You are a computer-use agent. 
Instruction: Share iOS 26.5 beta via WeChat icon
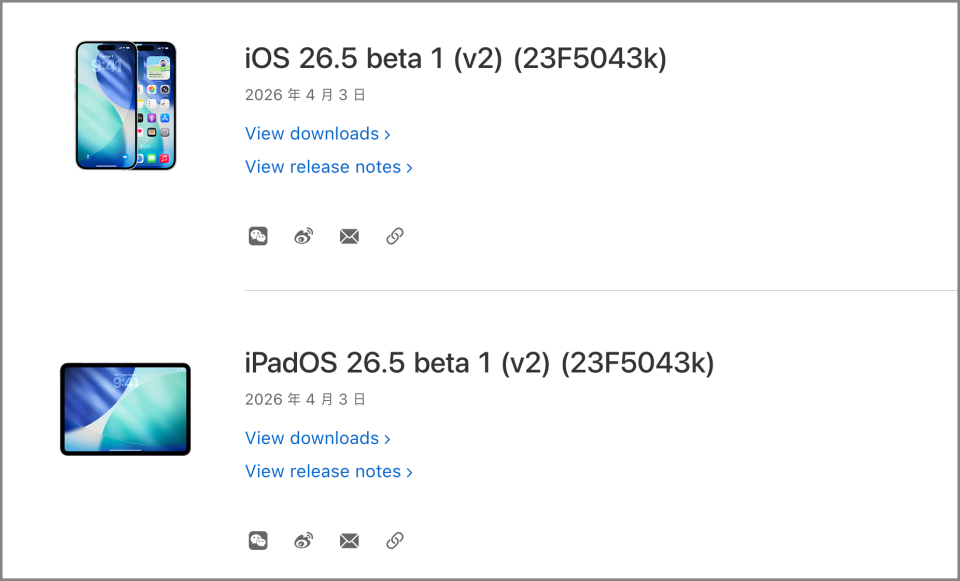(258, 237)
